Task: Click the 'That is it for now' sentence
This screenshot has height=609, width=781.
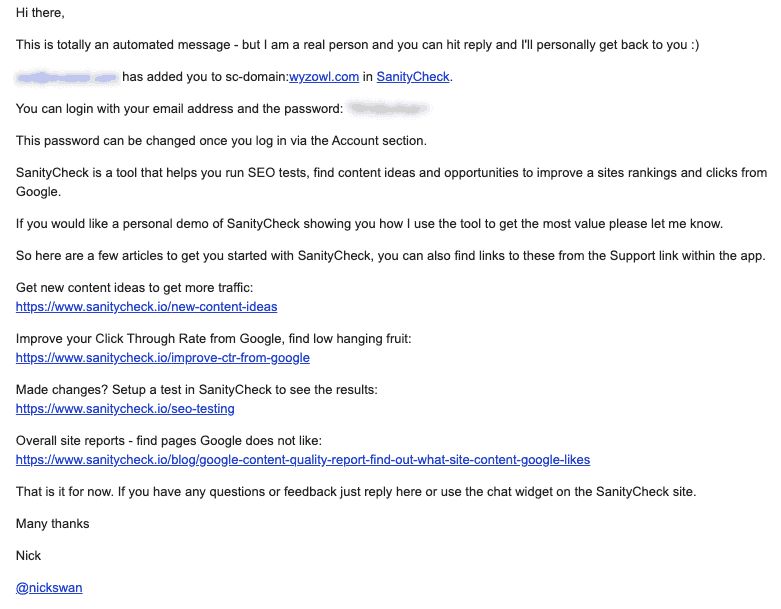Action: pyautogui.click(x=356, y=492)
